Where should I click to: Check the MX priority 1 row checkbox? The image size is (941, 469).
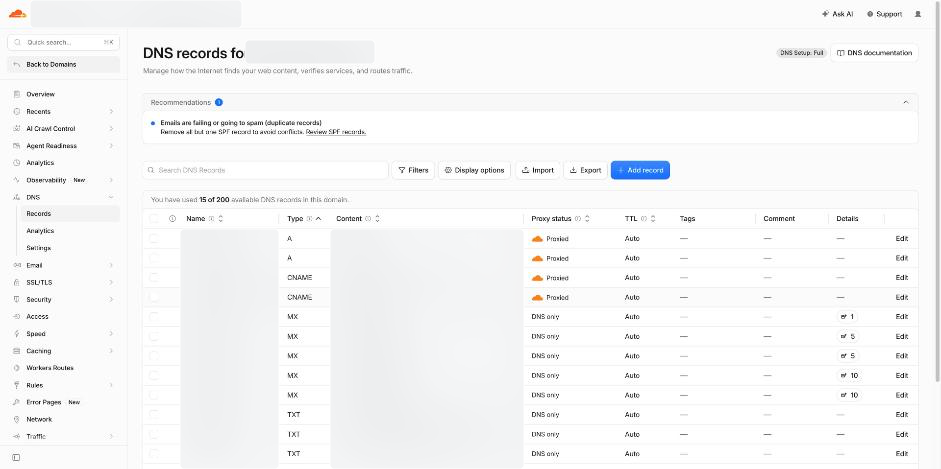[154, 317]
